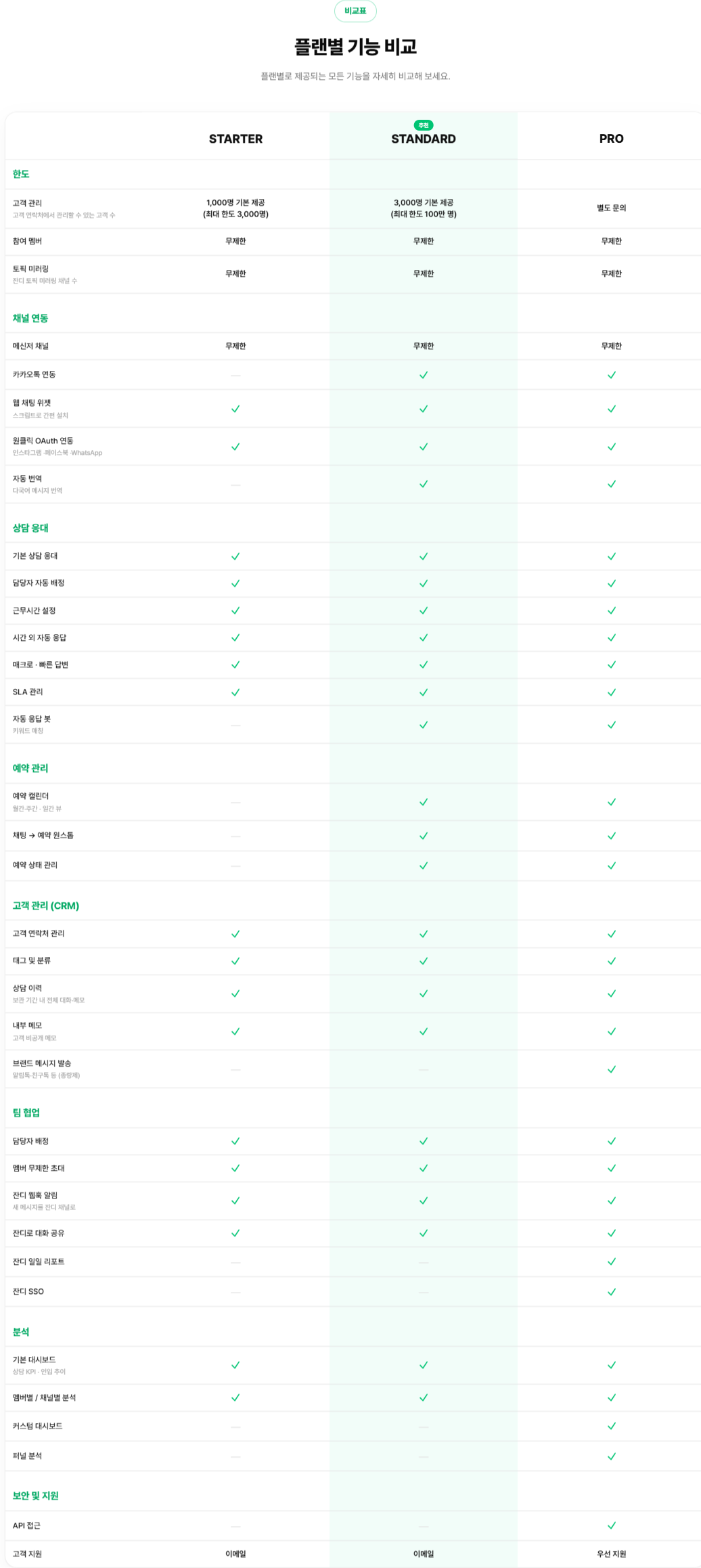Click the STANDARD checkmark for 예약 캘린더

pyautogui.click(x=424, y=802)
